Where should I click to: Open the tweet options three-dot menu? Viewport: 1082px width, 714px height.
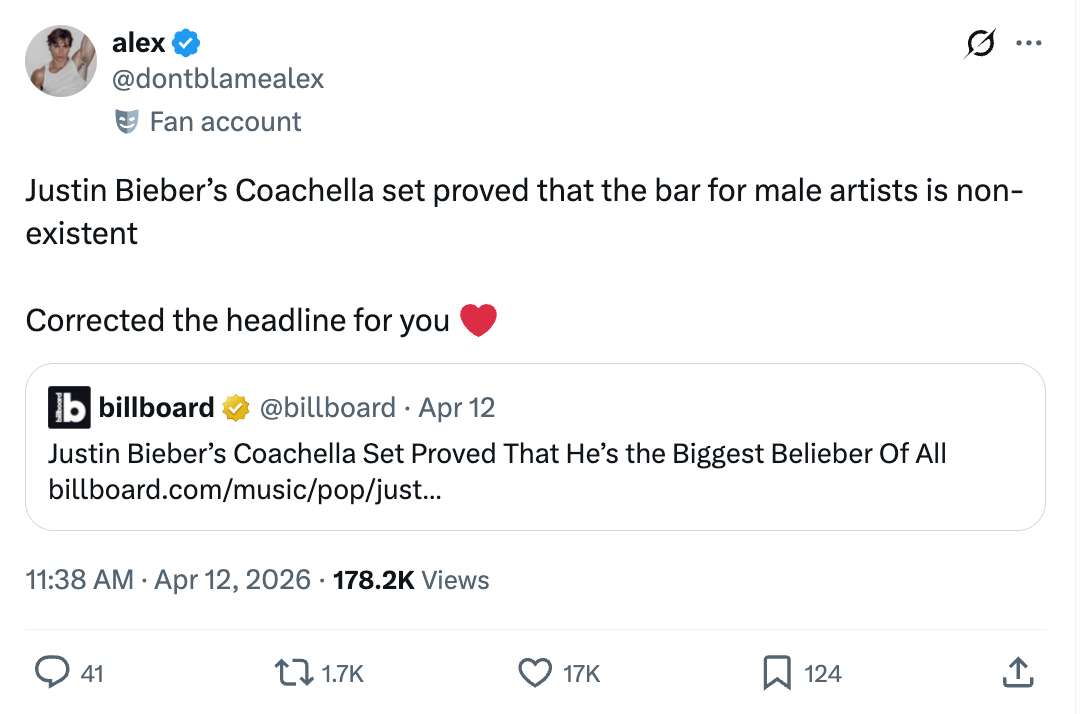pos(1029,43)
